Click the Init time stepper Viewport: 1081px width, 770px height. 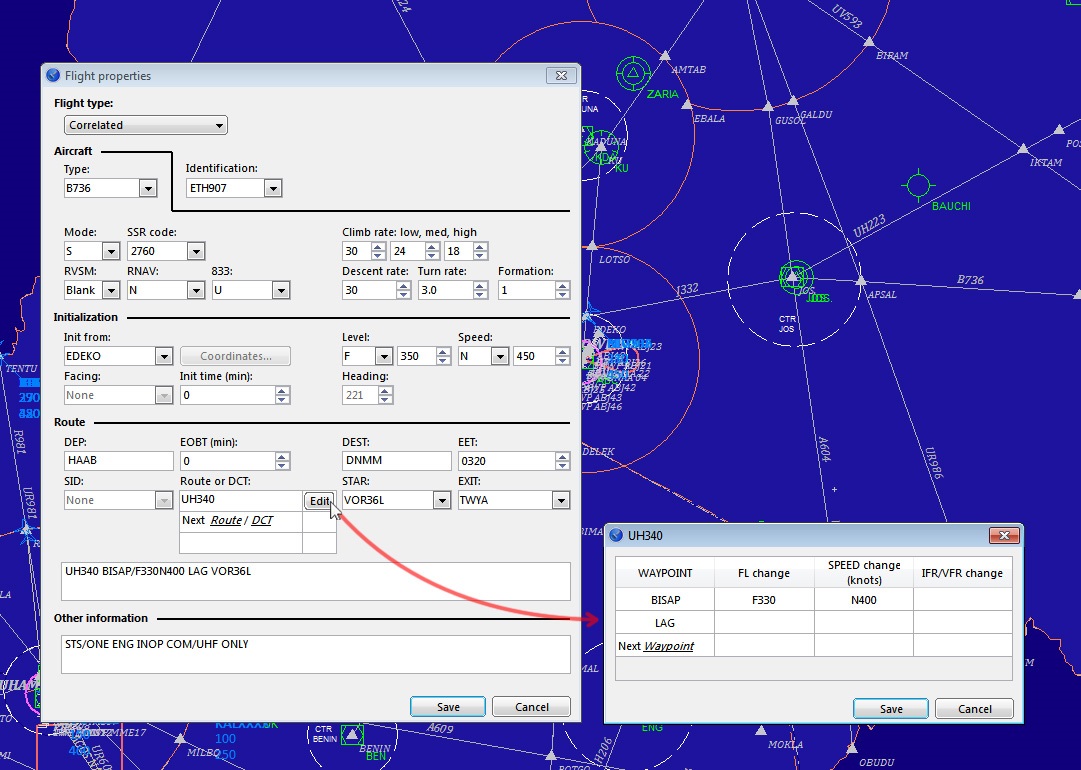point(281,395)
